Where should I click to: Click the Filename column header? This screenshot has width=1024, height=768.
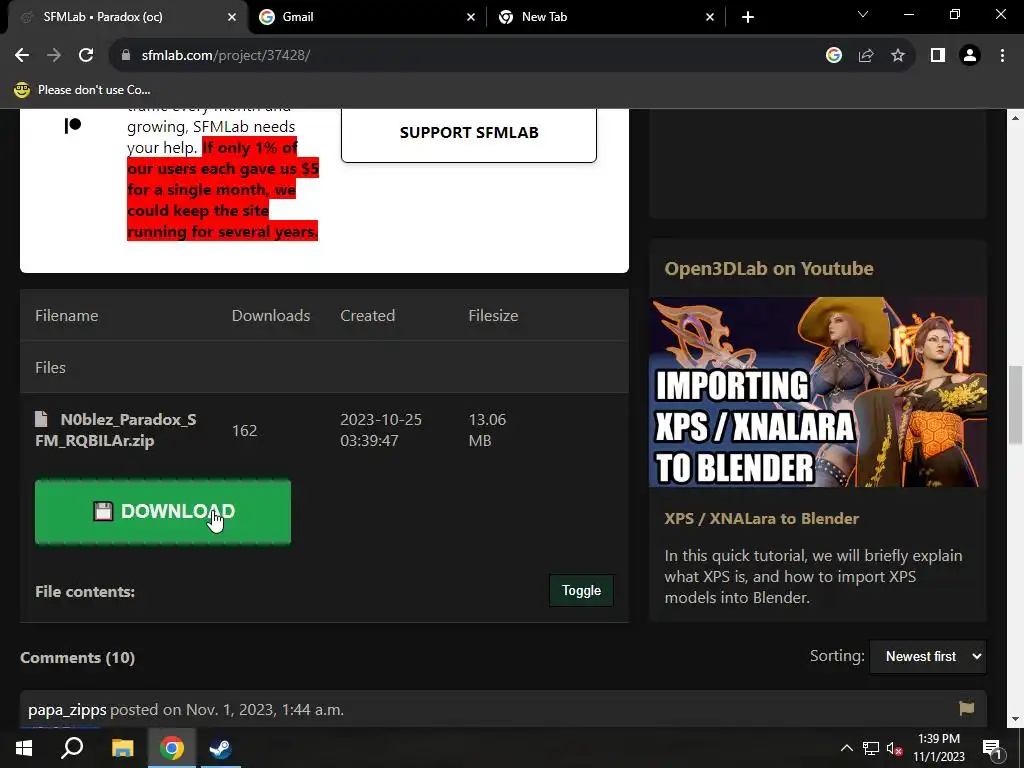coord(67,315)
